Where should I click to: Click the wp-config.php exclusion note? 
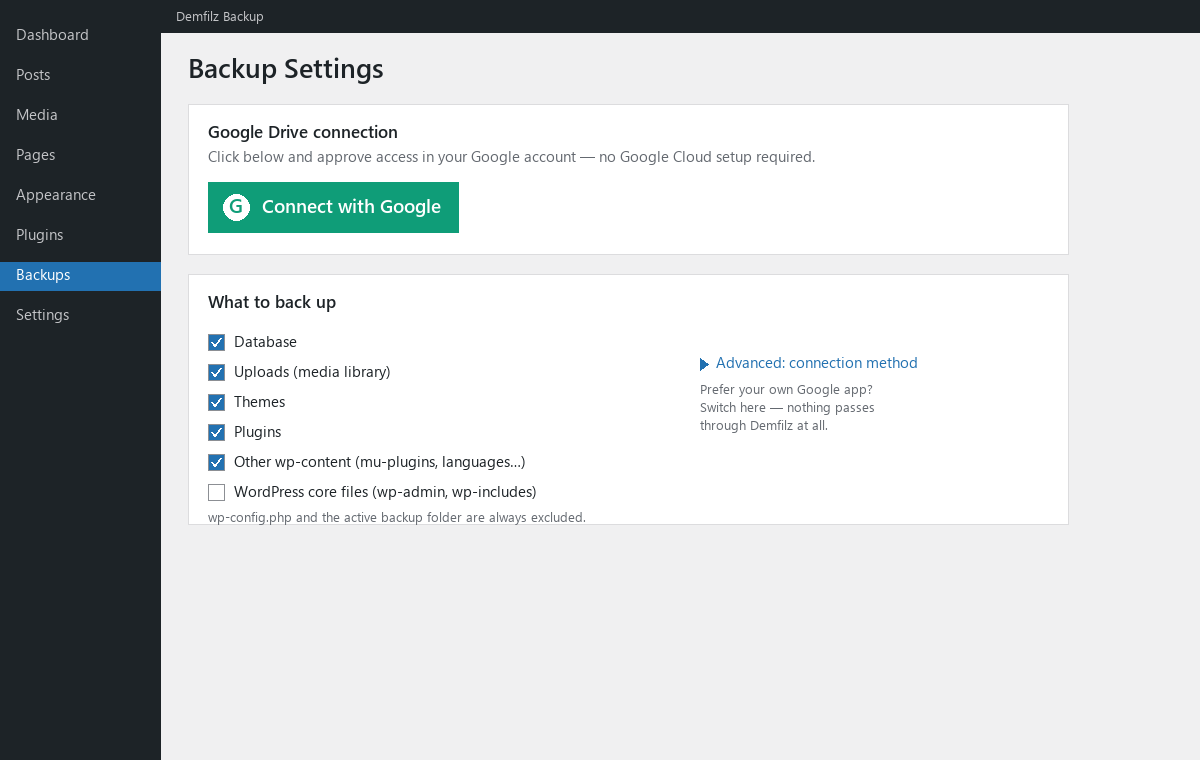coord(397,518)
